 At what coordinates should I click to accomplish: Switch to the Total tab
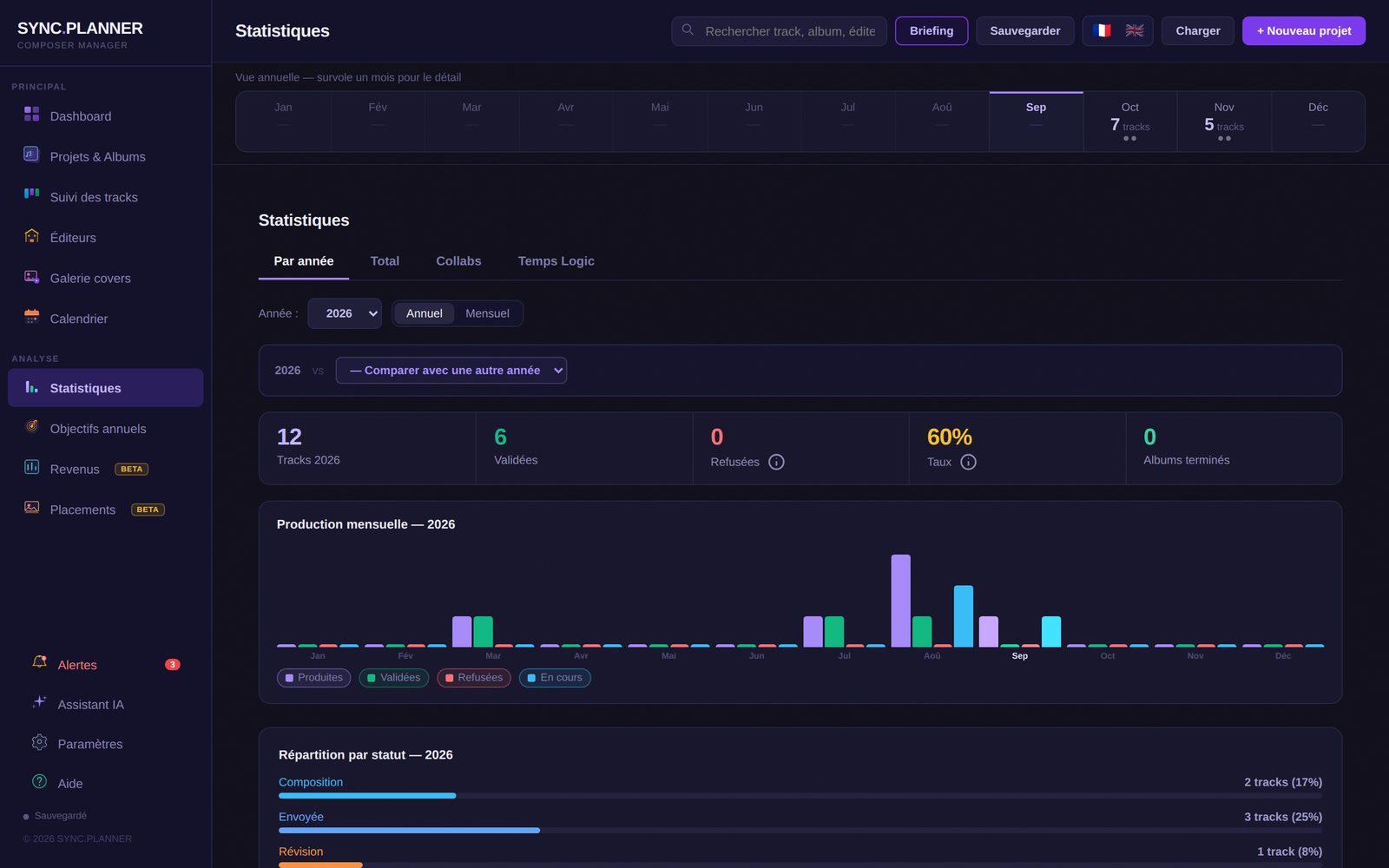click(x=385, y=261)
